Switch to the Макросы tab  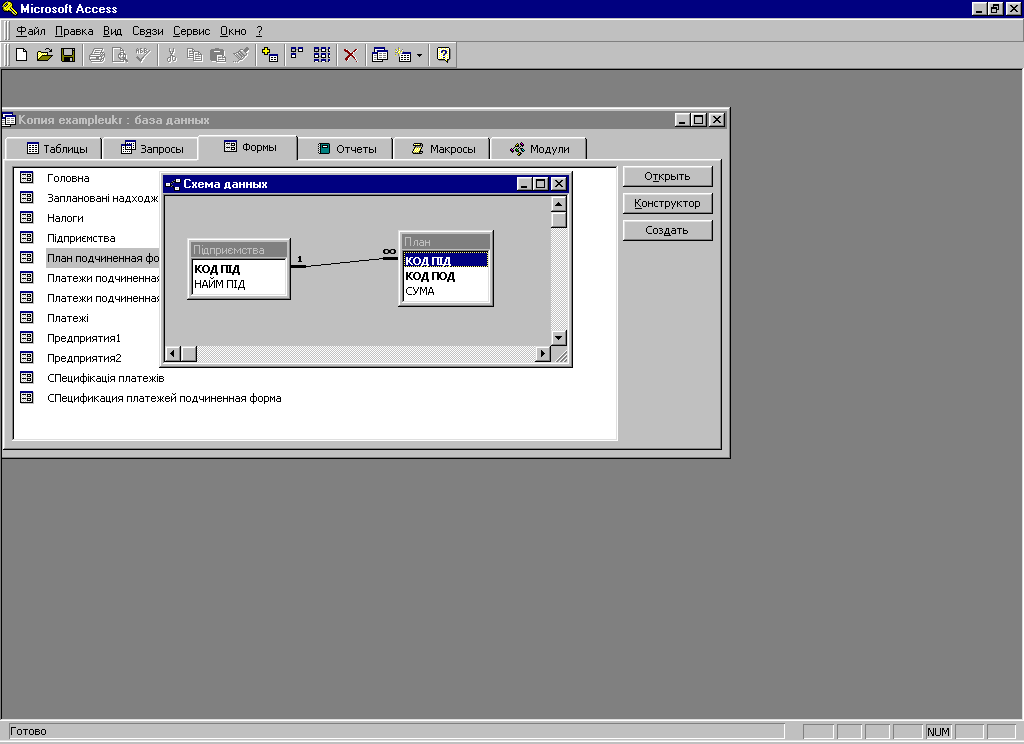442,148
